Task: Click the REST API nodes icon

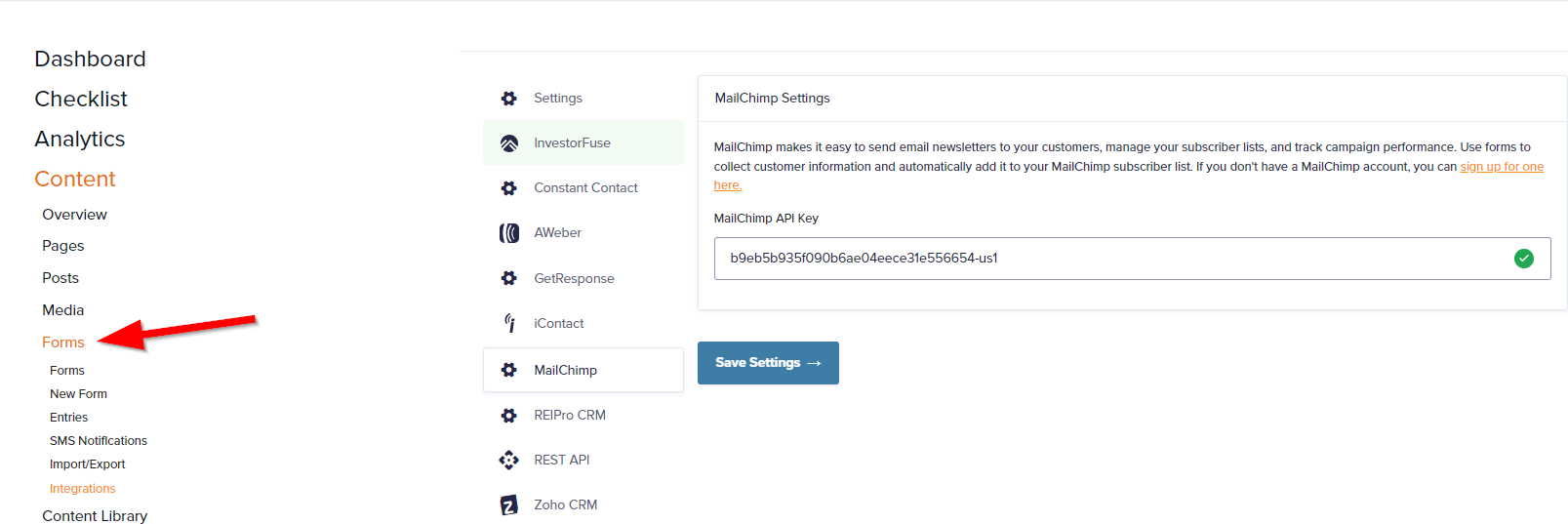Action: click(509, 460)
